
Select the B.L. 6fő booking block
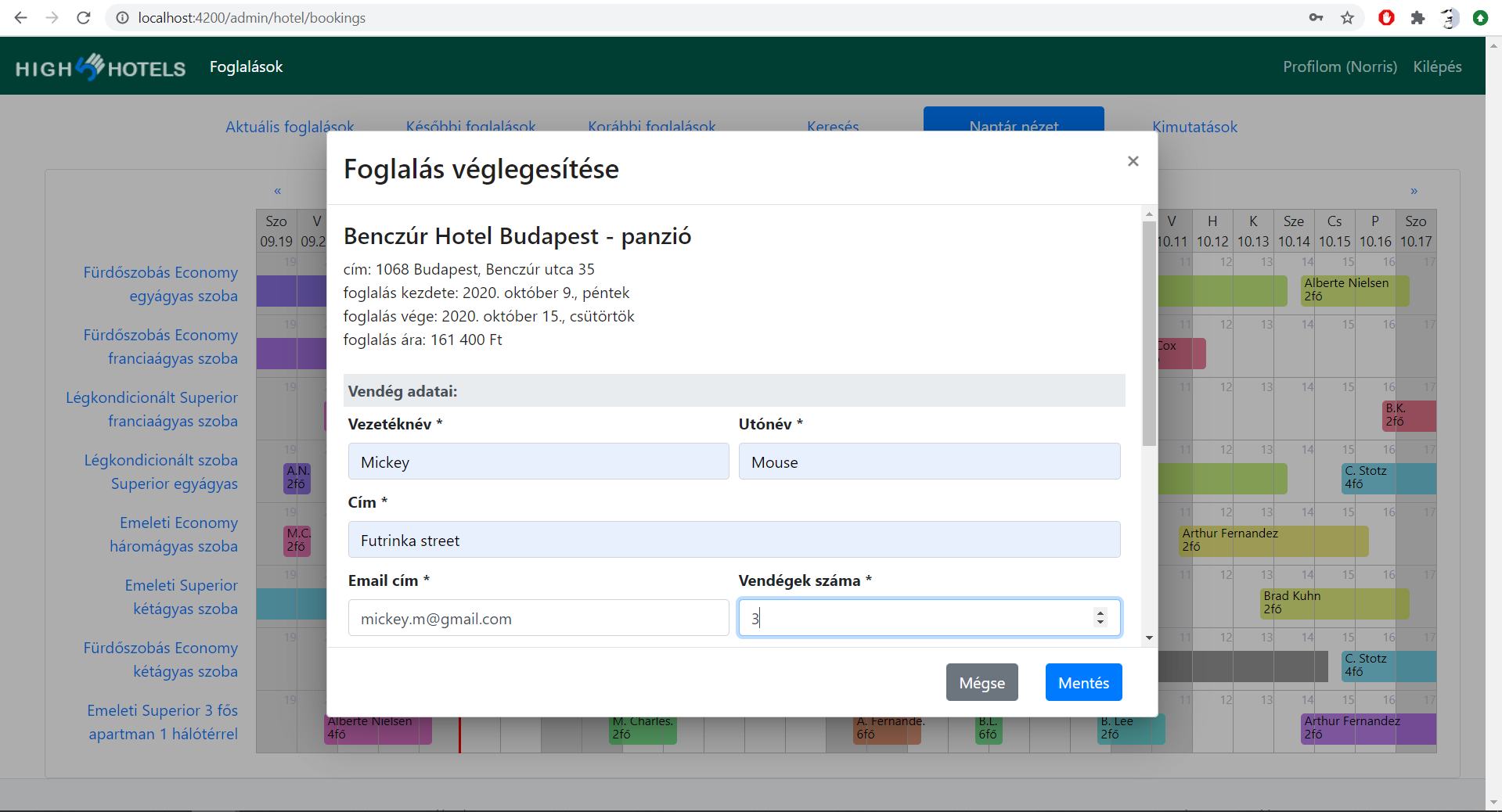point(989,730)
